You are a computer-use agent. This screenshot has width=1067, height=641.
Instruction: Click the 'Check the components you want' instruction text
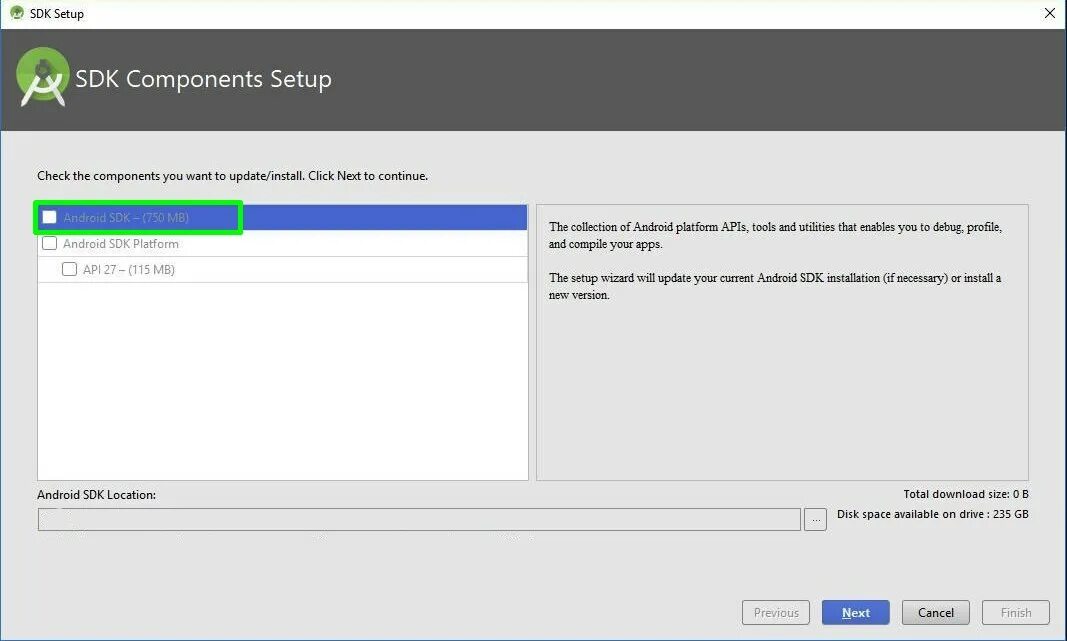233,176
